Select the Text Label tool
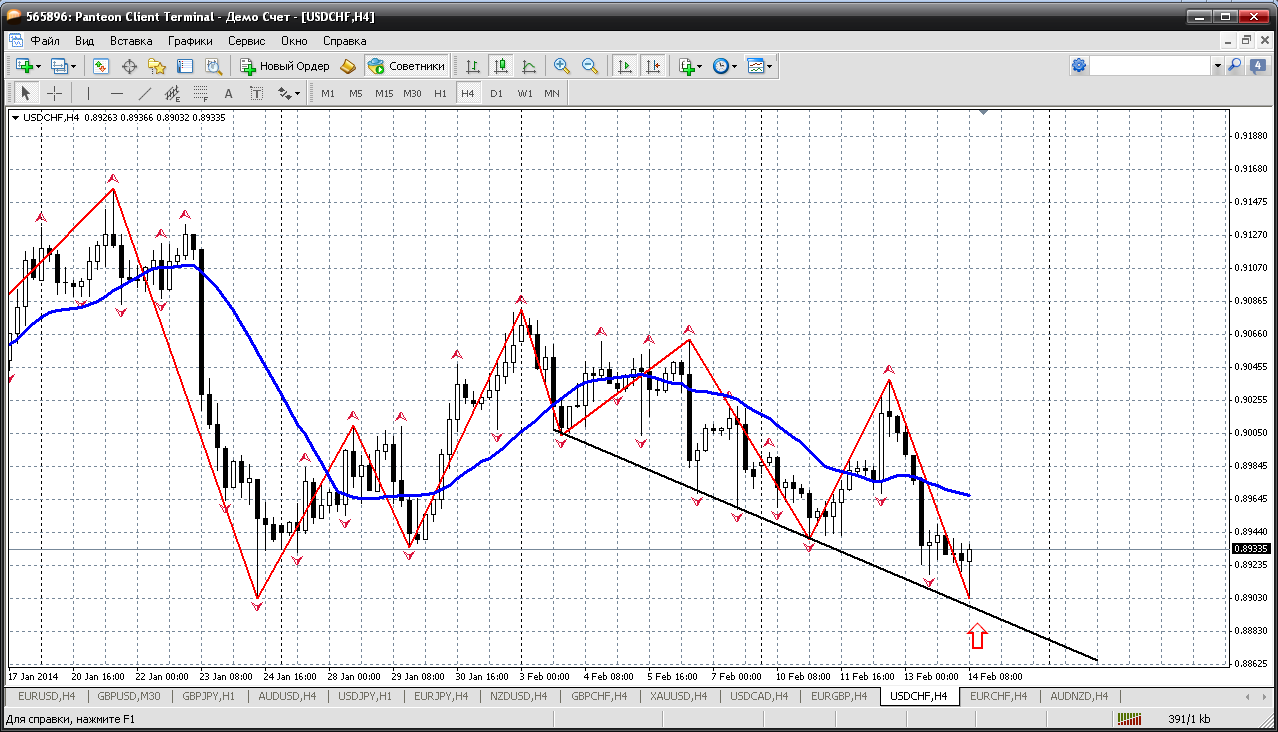 (x=256, y=93)
